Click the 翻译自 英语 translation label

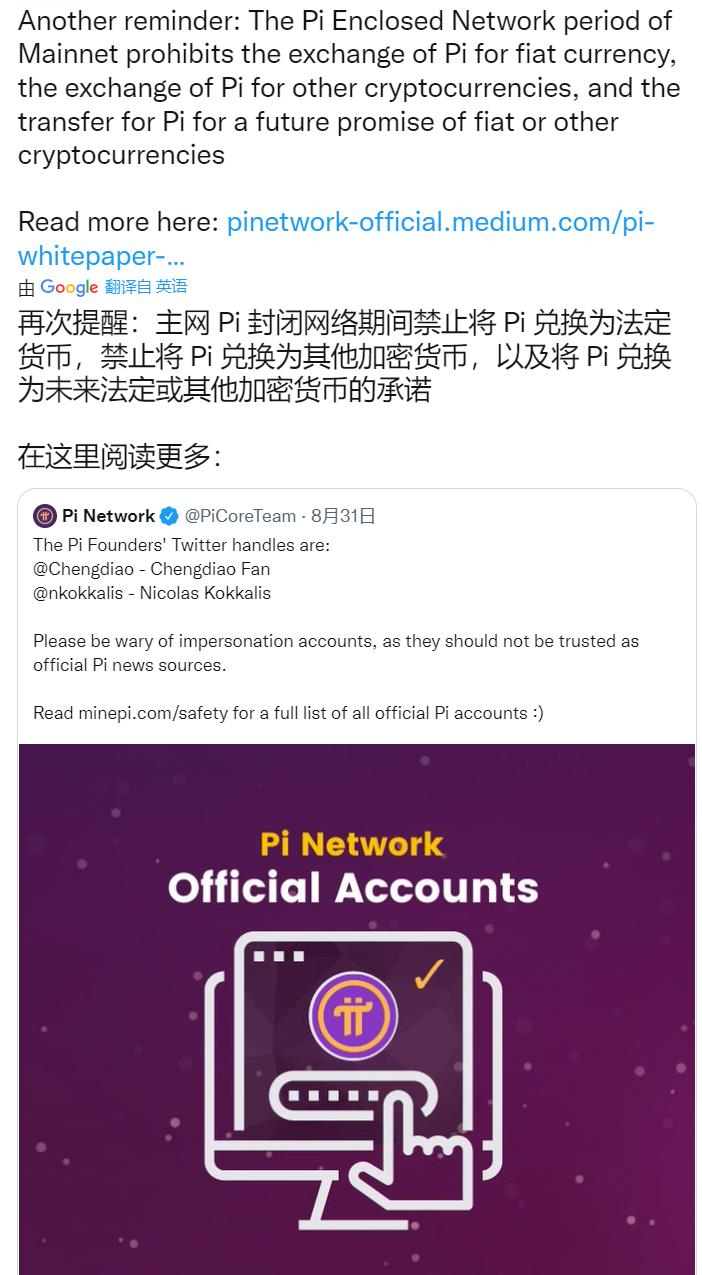(x=146, y=287)
